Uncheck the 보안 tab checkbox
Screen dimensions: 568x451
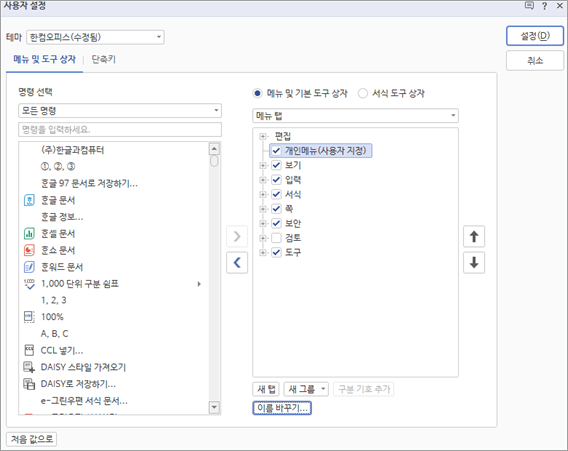(276, 223)
